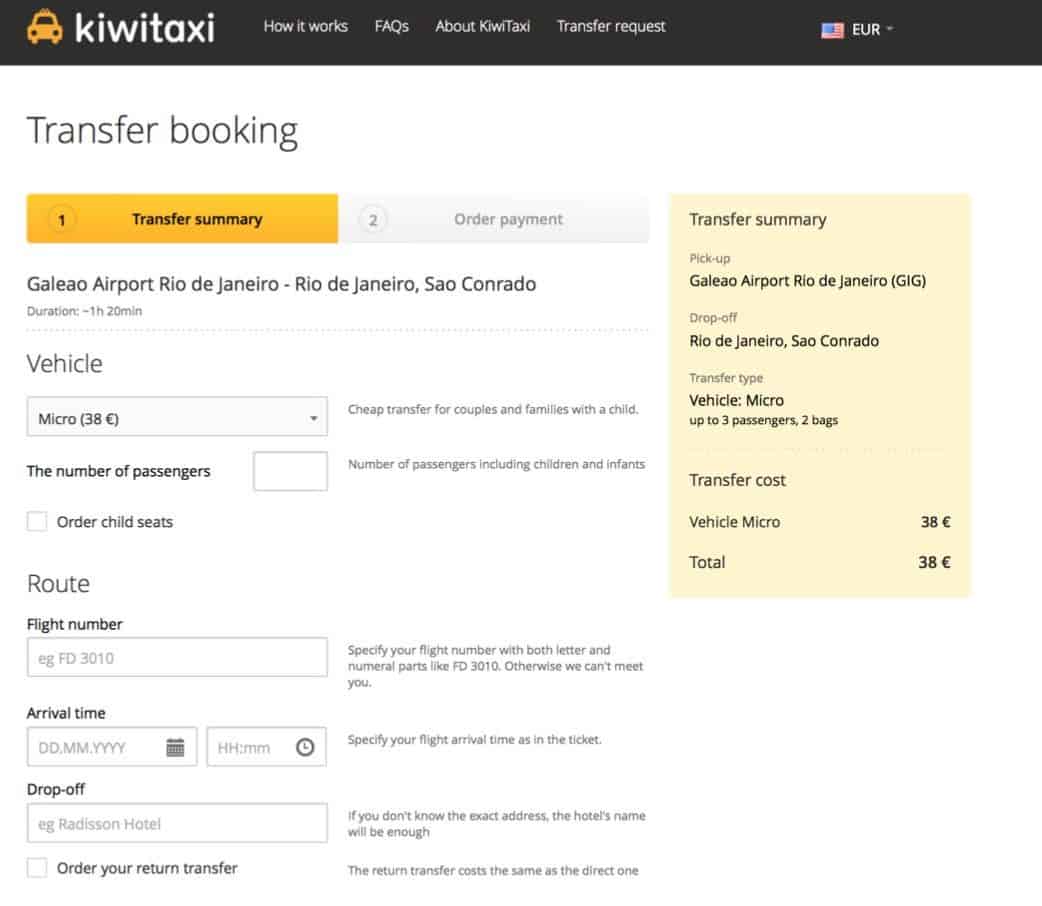1042x906 pixels.
Task: Go to FAQs page
Action: coord(391,26)
